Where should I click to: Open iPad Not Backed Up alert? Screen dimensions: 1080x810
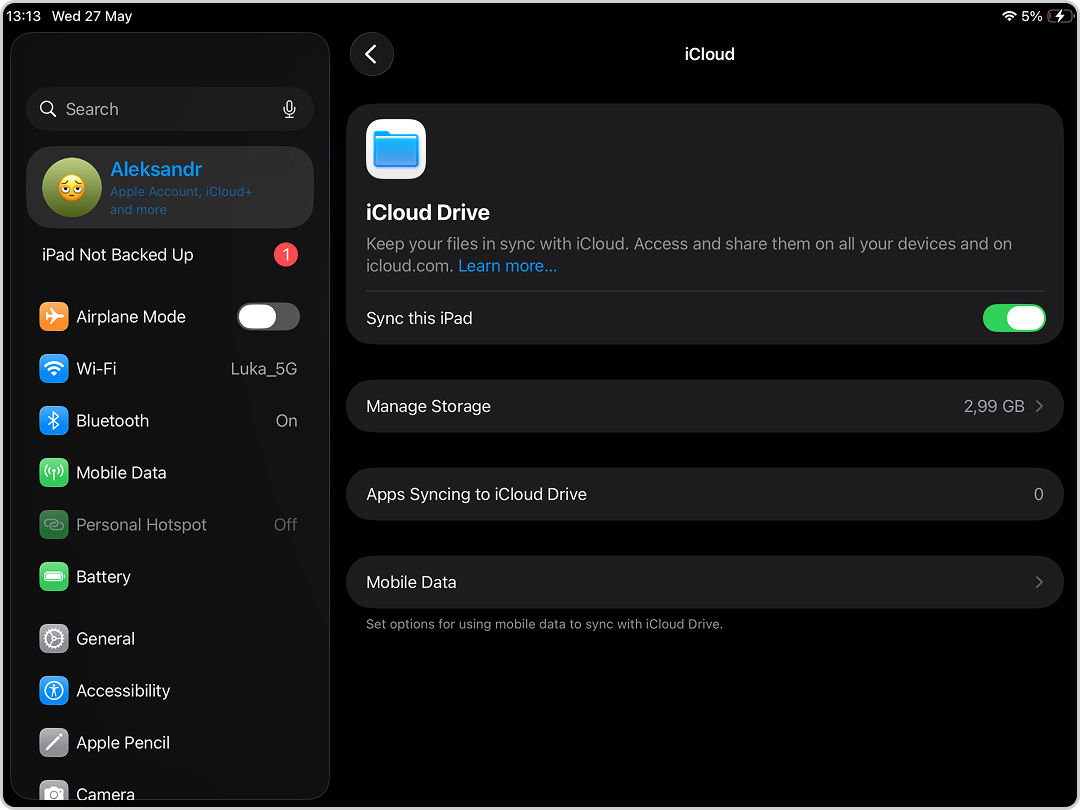169,255
